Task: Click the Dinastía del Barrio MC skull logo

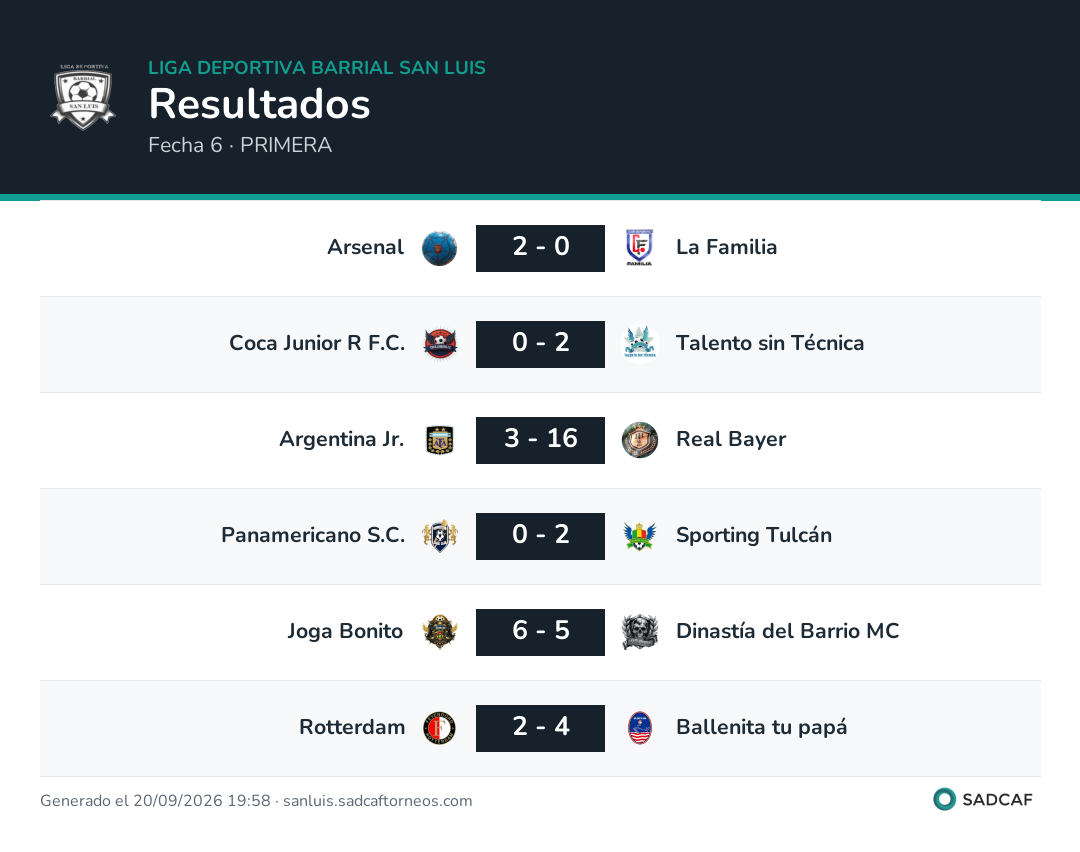Action: click(640, 632)
